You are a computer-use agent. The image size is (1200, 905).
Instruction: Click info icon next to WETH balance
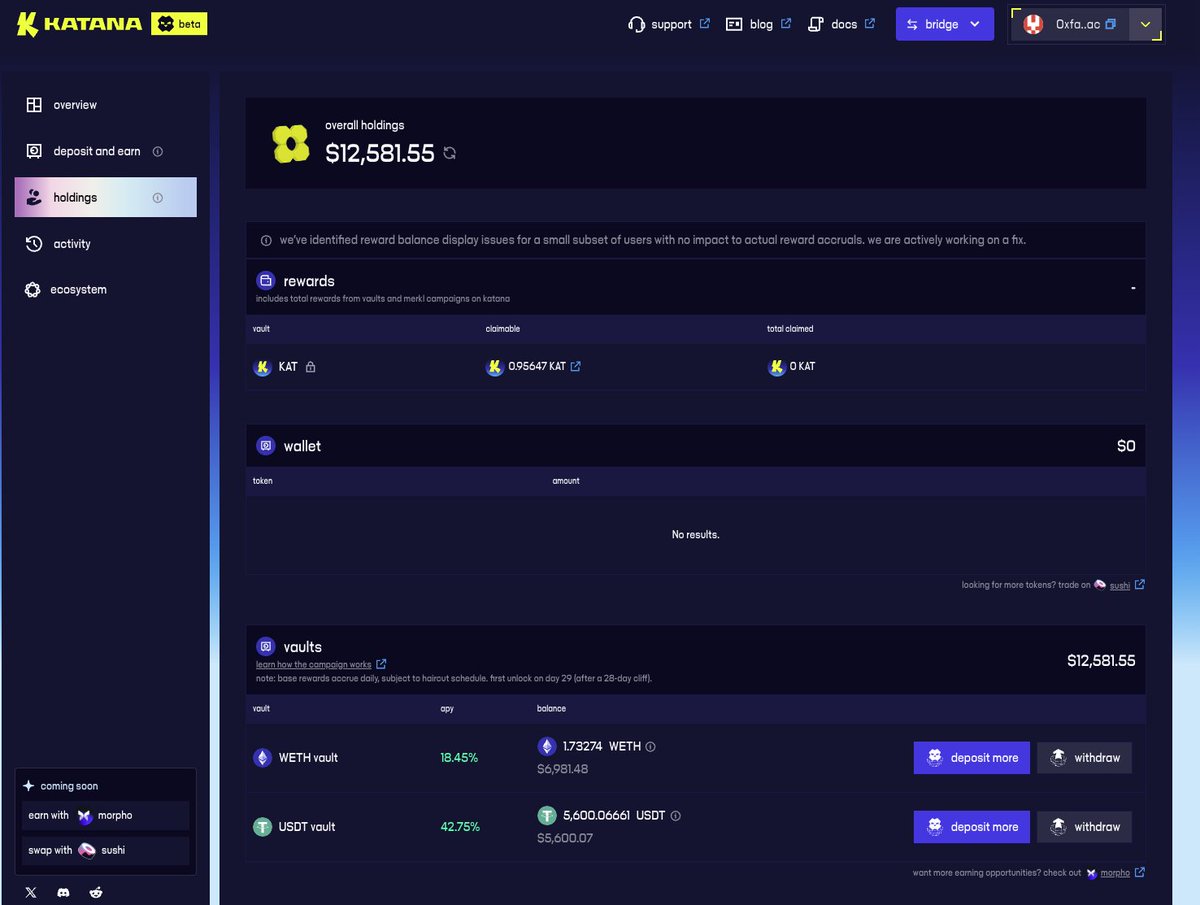pos(650,746)
